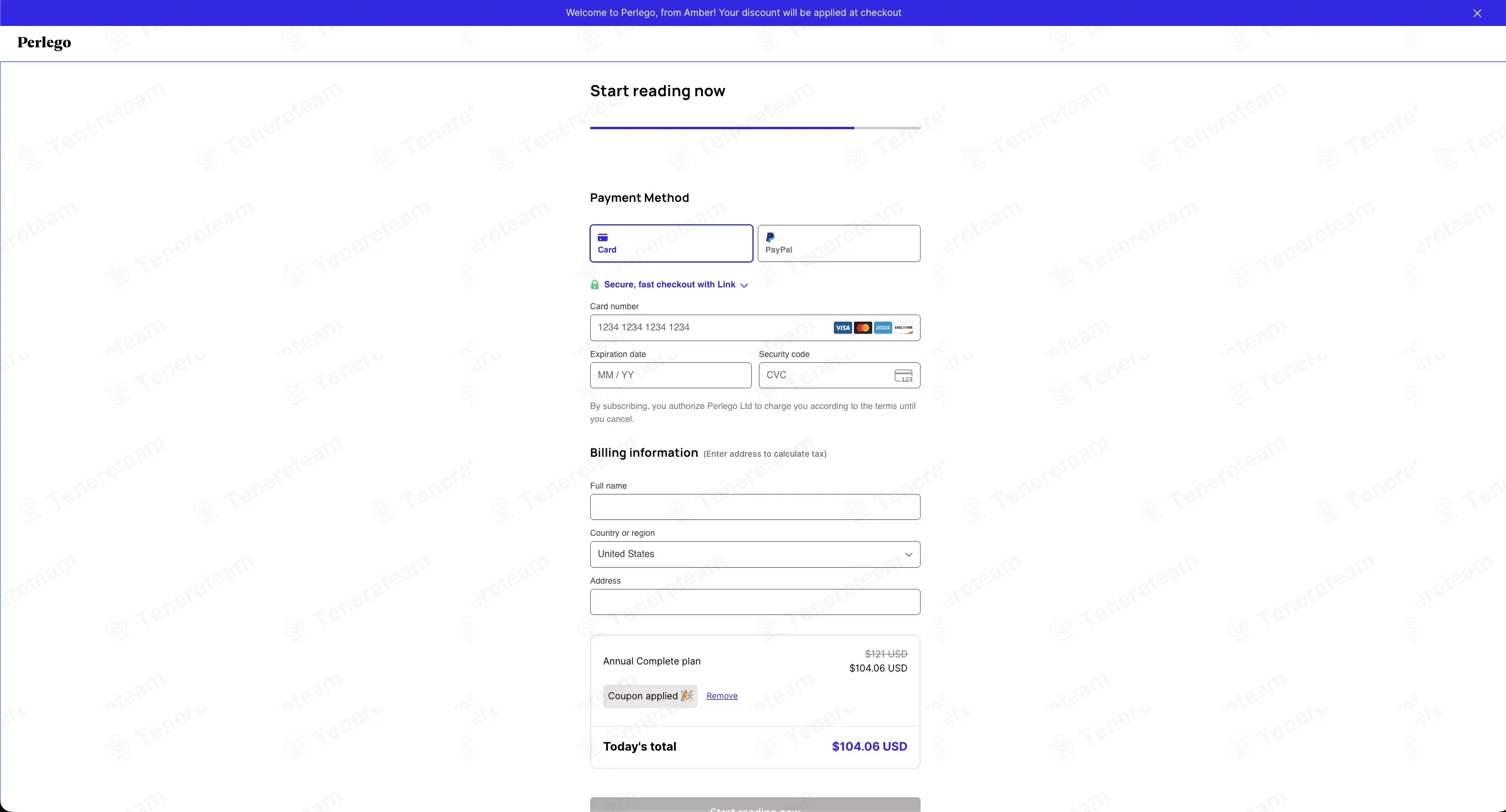Click the PayPal logo icon
The width and height of the screenshot is (1506, 812).
click(x=770, y=237)
